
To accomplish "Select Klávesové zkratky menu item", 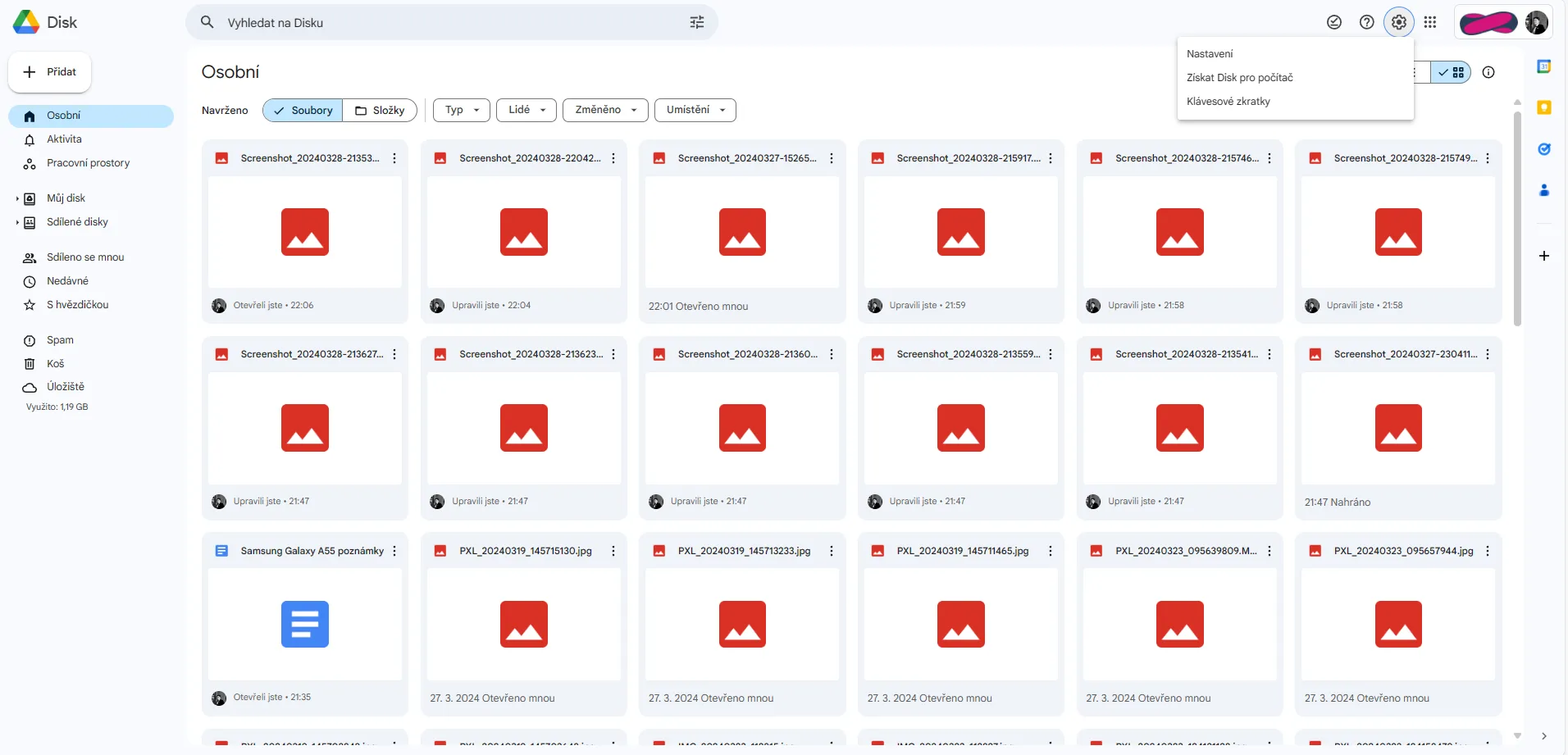I will pyautogui.click(x=1228, y=102).
